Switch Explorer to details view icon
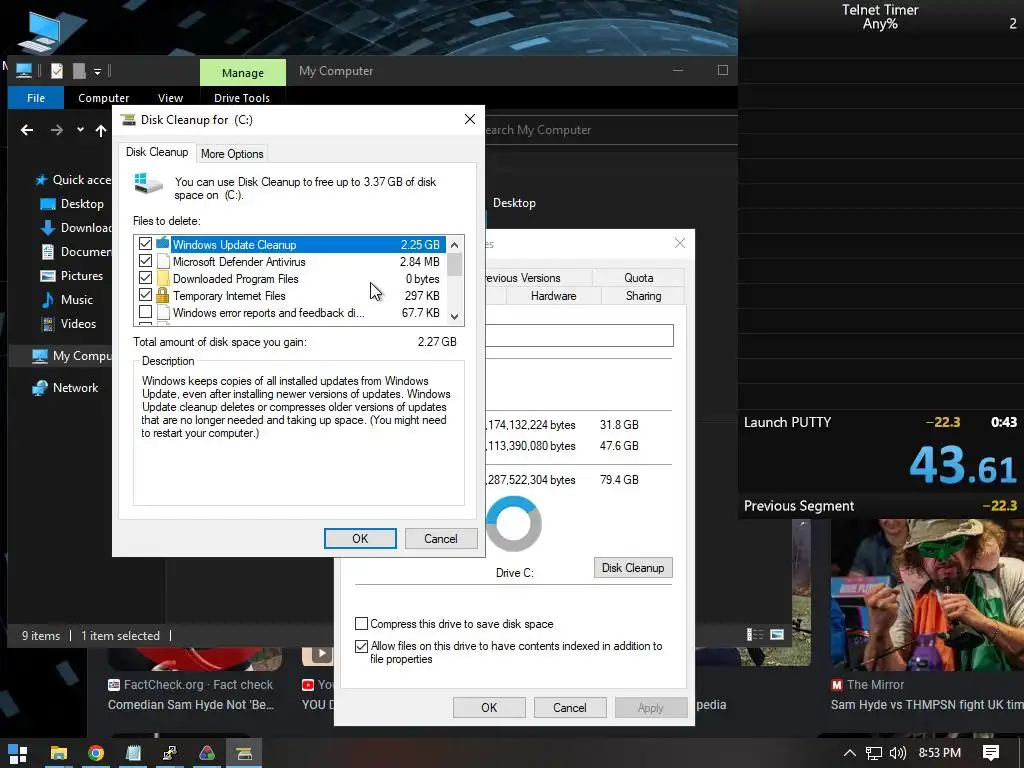Viewport: 1024px width, 768px height. [x=755, y=634]
